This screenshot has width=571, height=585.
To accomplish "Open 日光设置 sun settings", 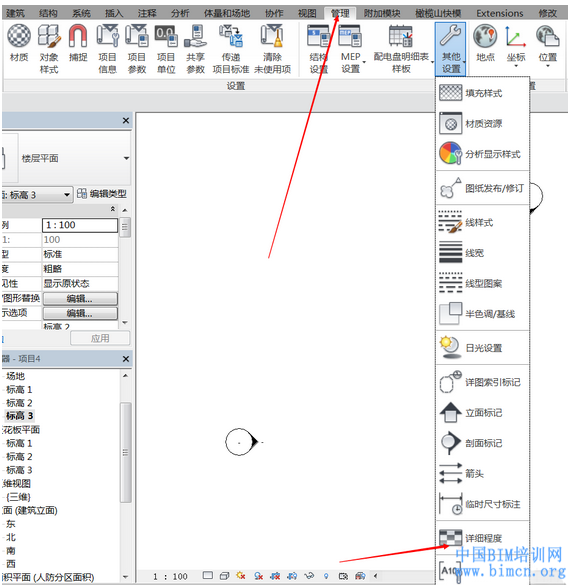I will pyautogui.click(x=483, y=348).
